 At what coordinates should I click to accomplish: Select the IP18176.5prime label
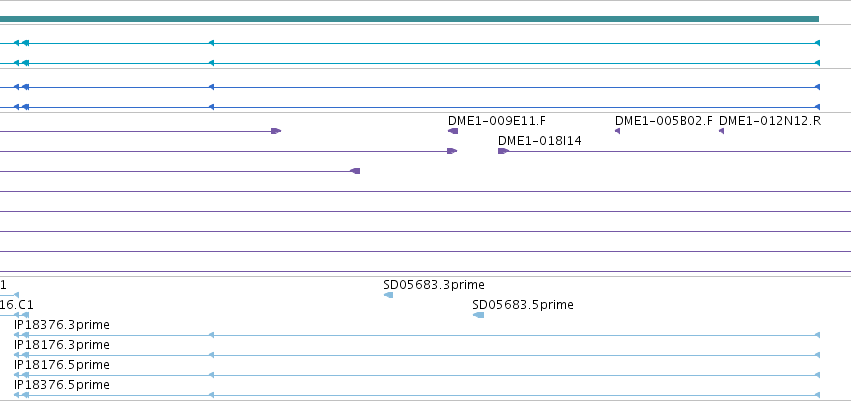click(62, 364)
